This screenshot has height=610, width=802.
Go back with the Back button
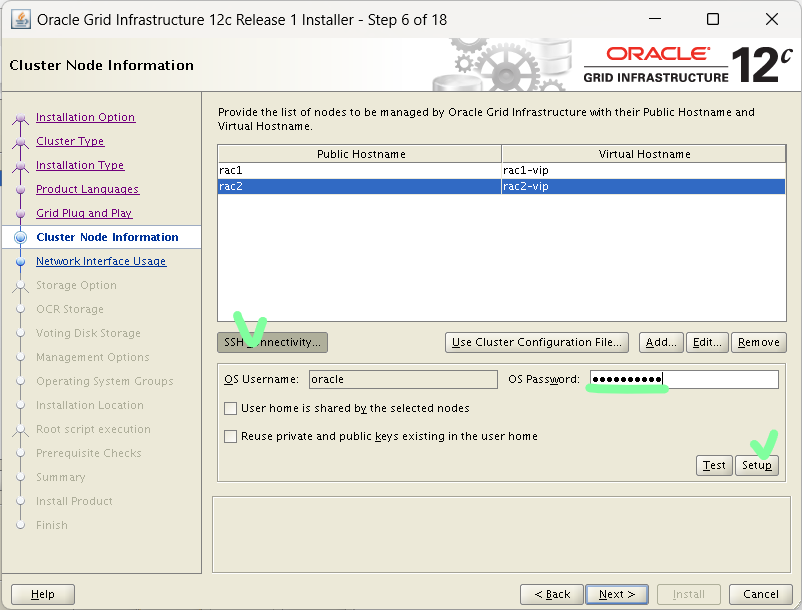pos(552,594)
